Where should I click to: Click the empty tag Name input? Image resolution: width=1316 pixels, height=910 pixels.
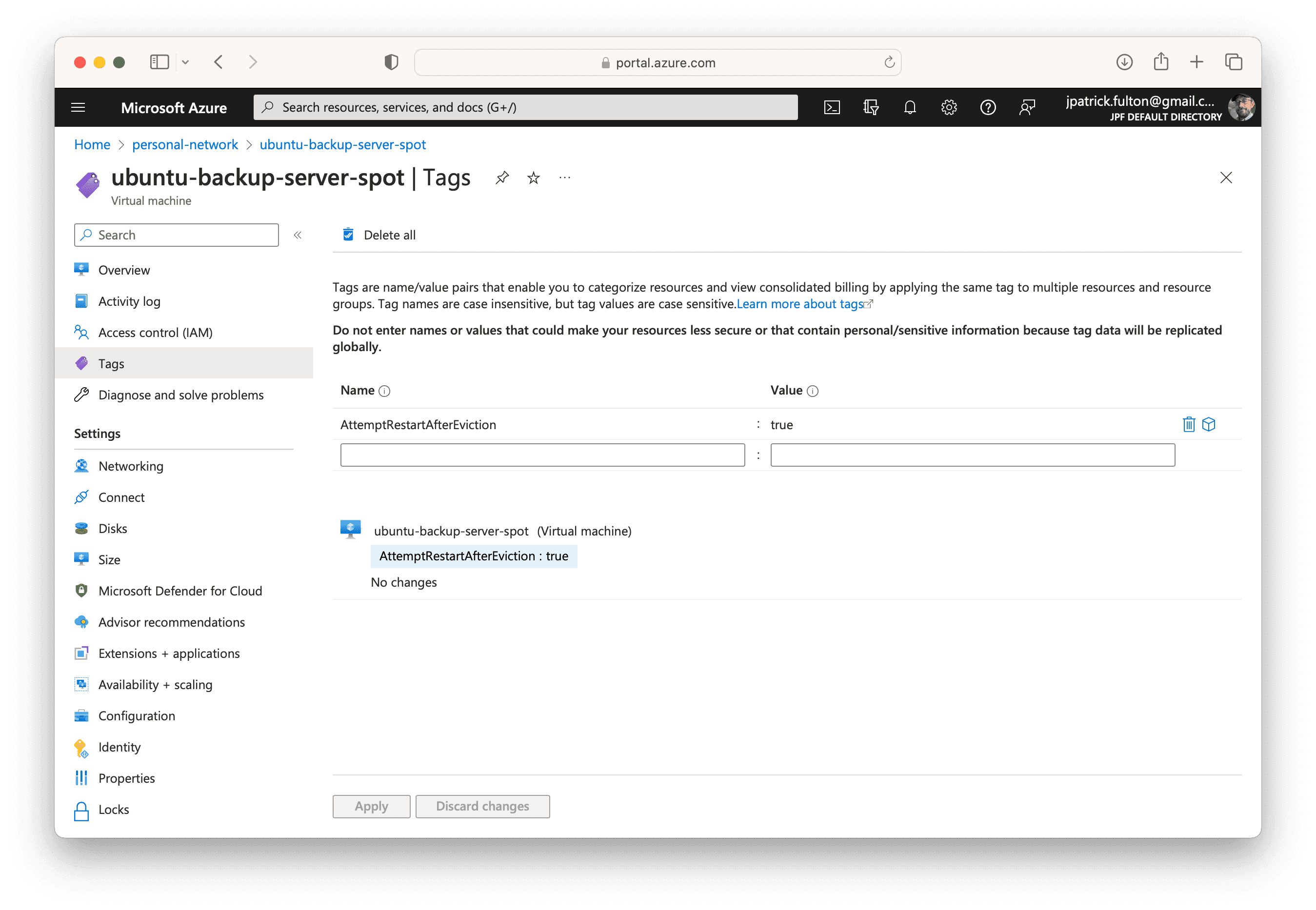click(x=542, y=455)
